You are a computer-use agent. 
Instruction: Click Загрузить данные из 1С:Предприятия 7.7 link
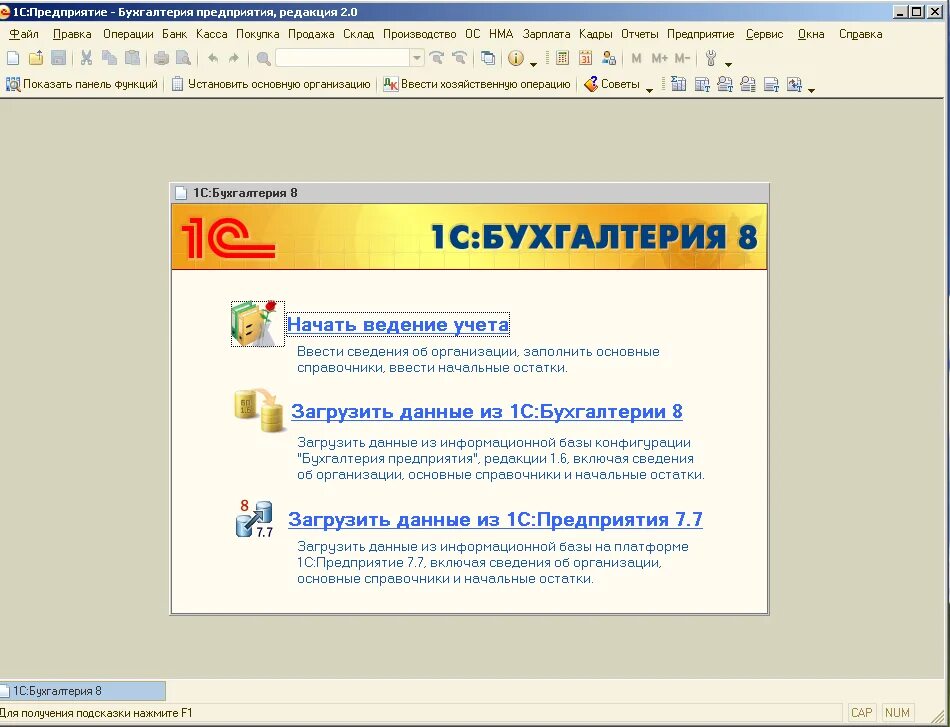[x=495, y=519]
